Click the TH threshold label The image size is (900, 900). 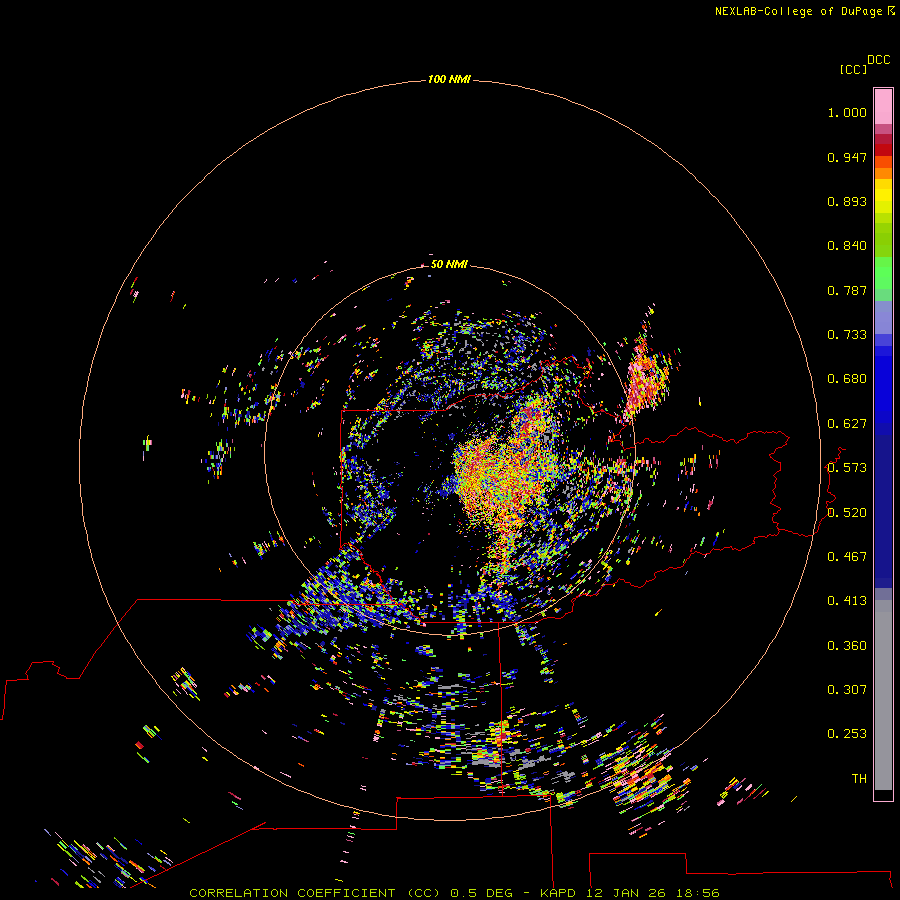[x=859, y=779]
